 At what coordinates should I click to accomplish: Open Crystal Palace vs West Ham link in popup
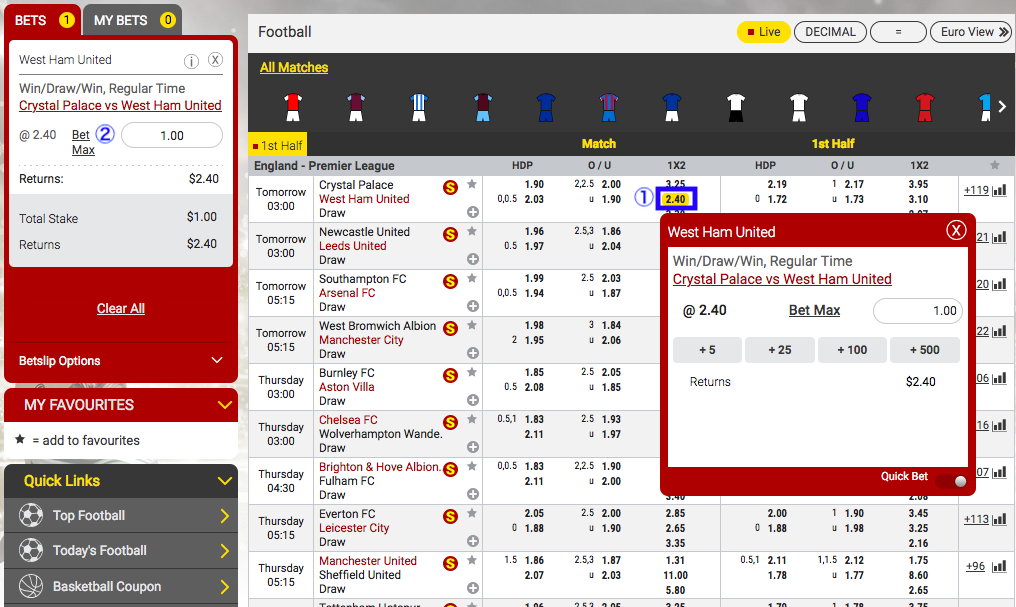point(782,279)
